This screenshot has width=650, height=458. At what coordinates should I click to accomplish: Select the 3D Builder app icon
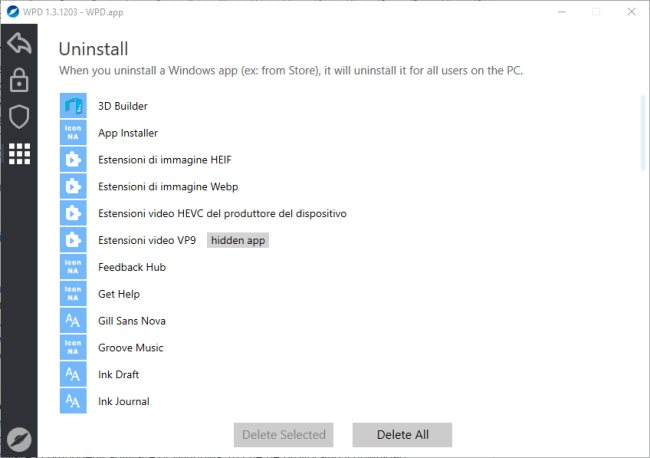tap(73, 106)
